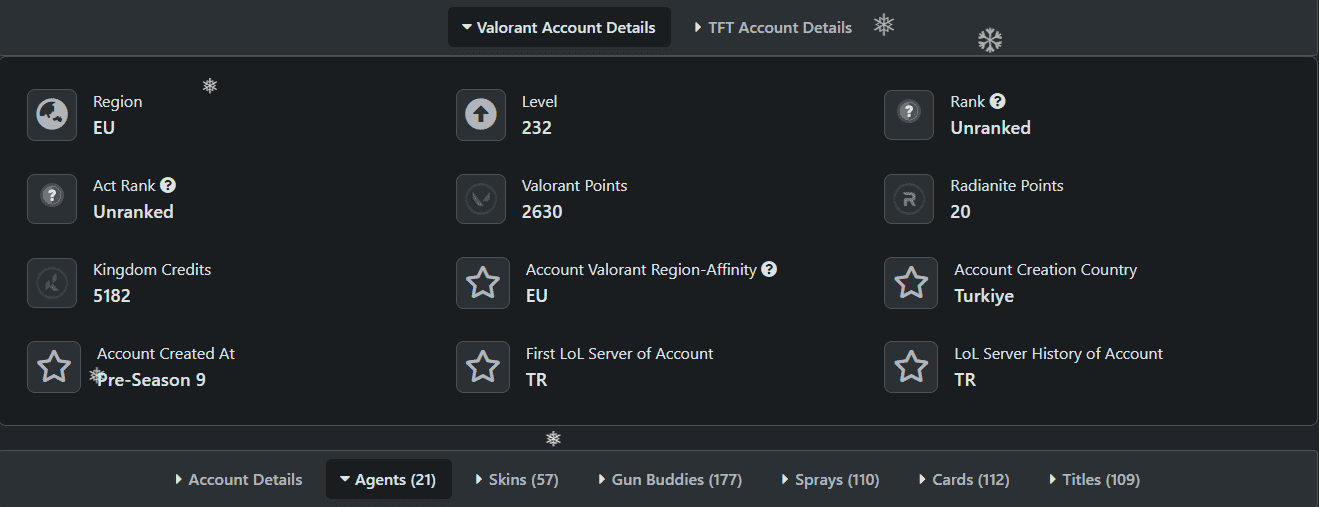Click the Rank help question mark
Viewport: 1319px width, 507px height.
998,101
